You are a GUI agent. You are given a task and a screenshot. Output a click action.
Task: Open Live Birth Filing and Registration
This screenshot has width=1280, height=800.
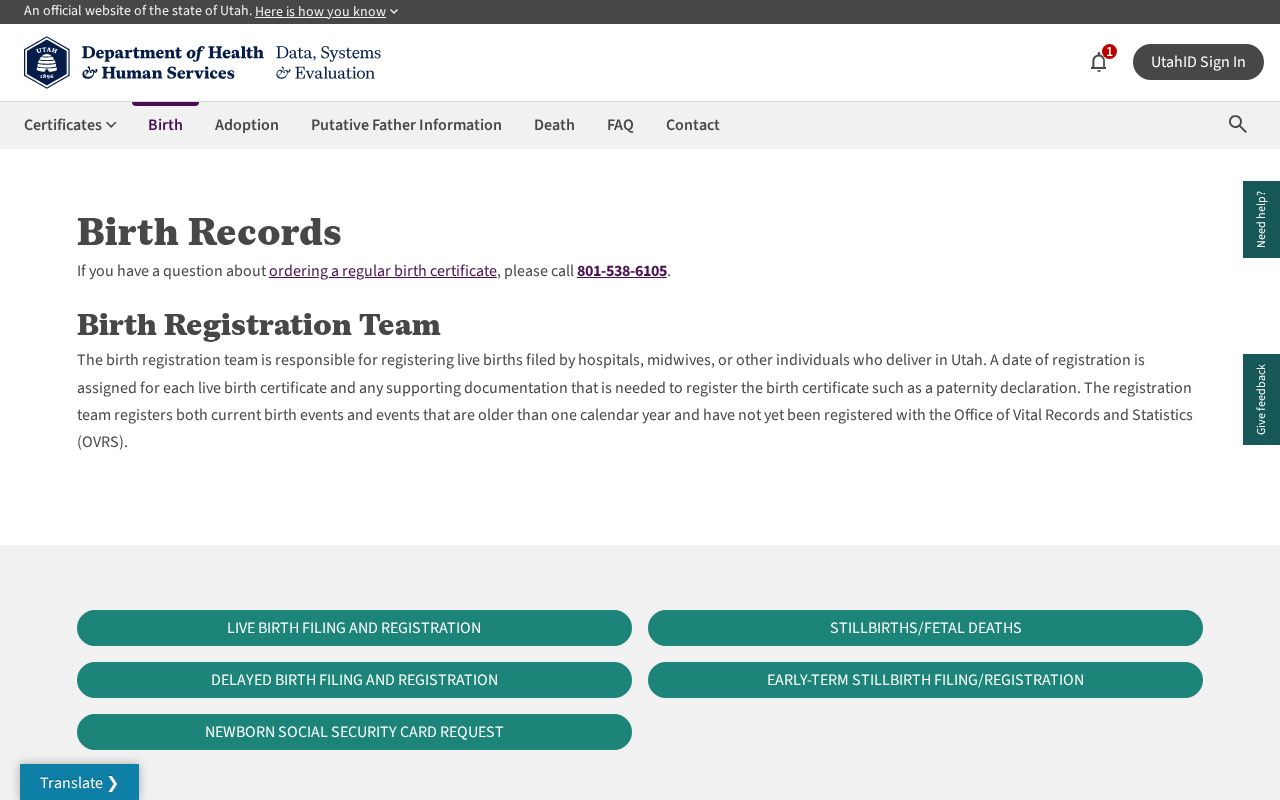point(354,628)
